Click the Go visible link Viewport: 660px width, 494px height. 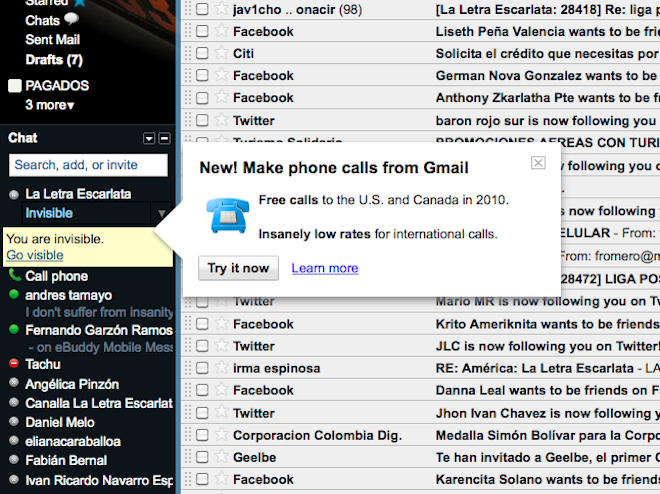click(34, 255)
